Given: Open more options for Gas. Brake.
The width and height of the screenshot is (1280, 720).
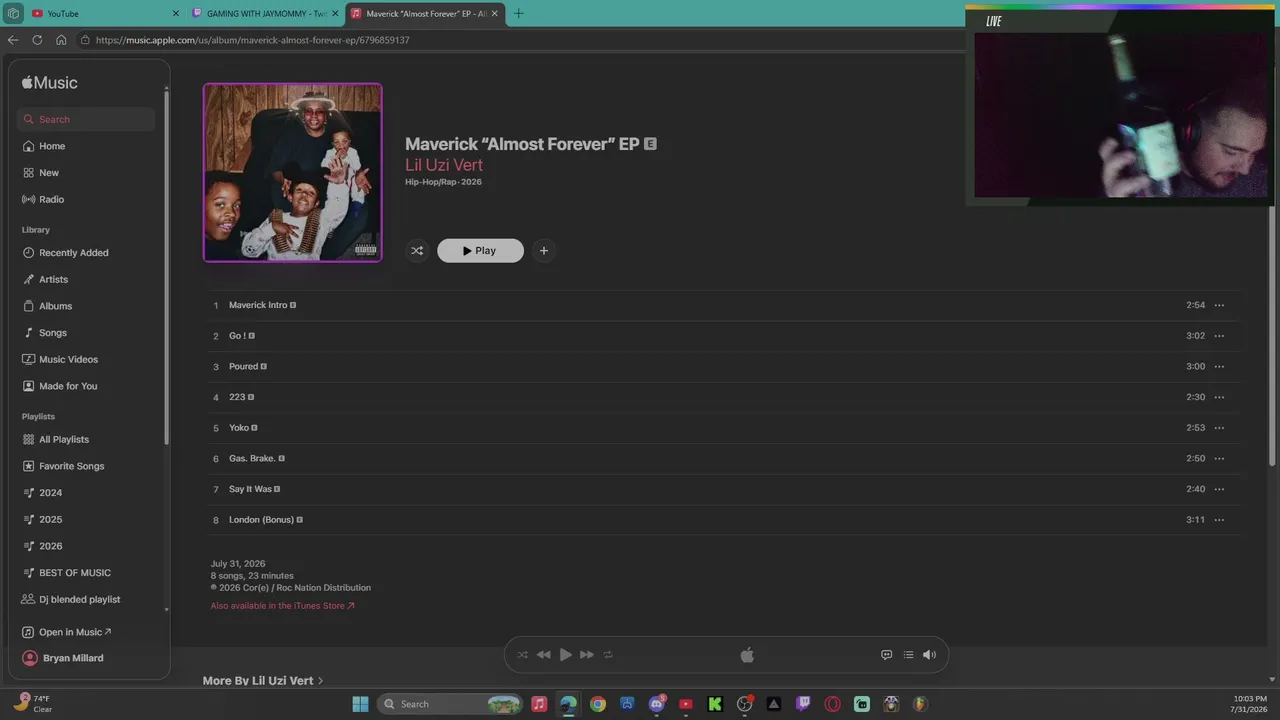Looking at the screenshot, I should point(1219,458).
